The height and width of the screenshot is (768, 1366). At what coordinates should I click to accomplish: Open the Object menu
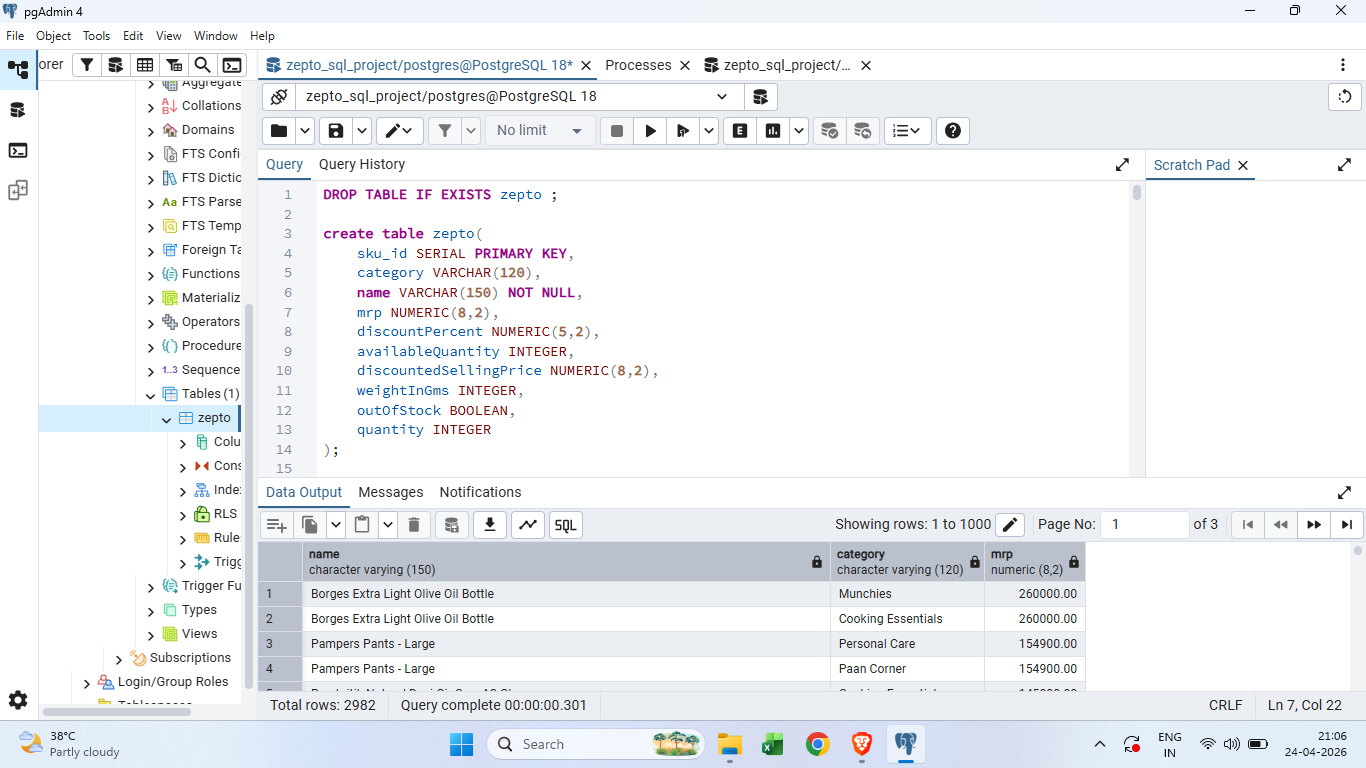[x=53, y=35]
